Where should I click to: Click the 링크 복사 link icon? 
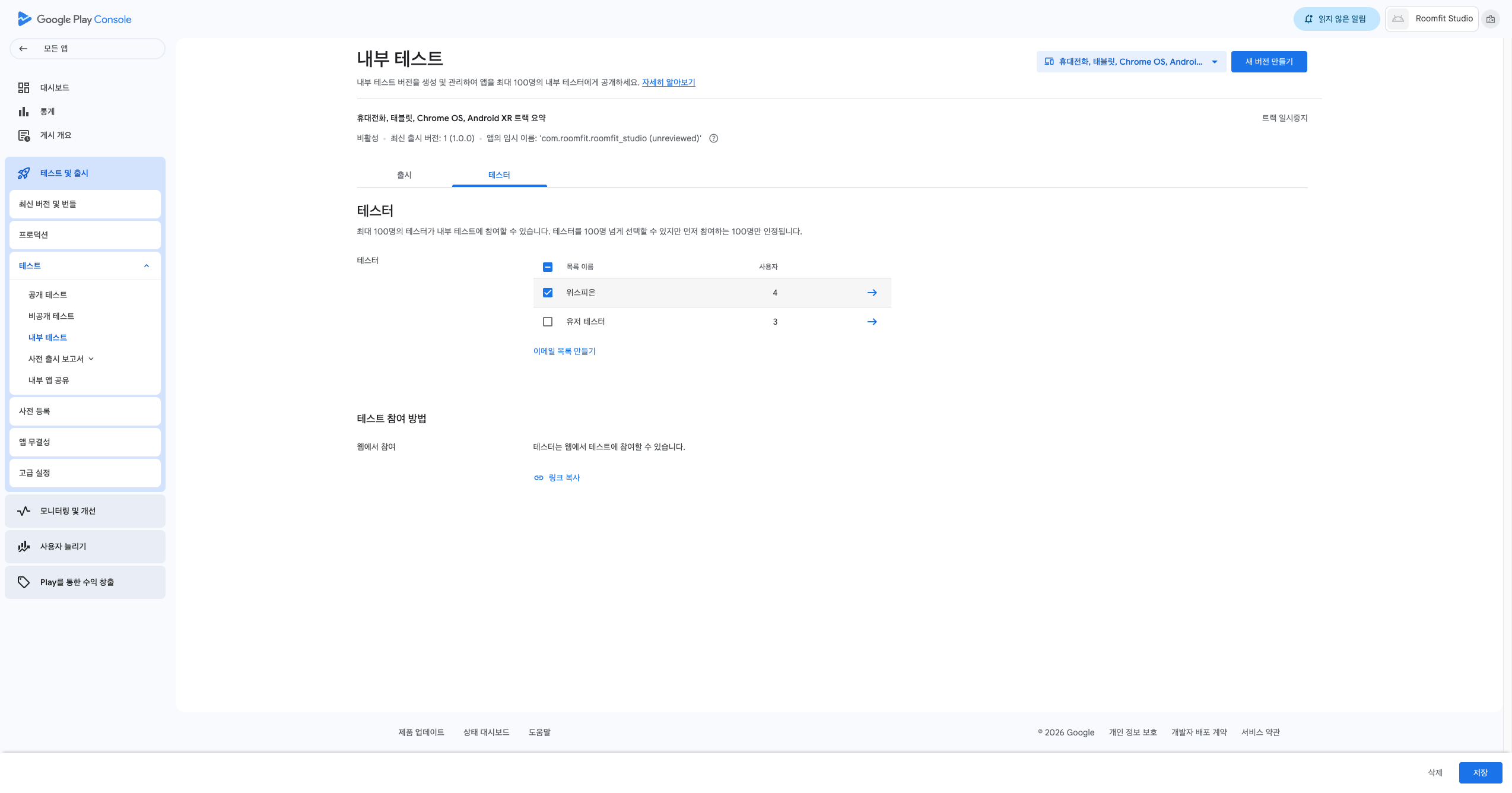(x=539, y=478)
